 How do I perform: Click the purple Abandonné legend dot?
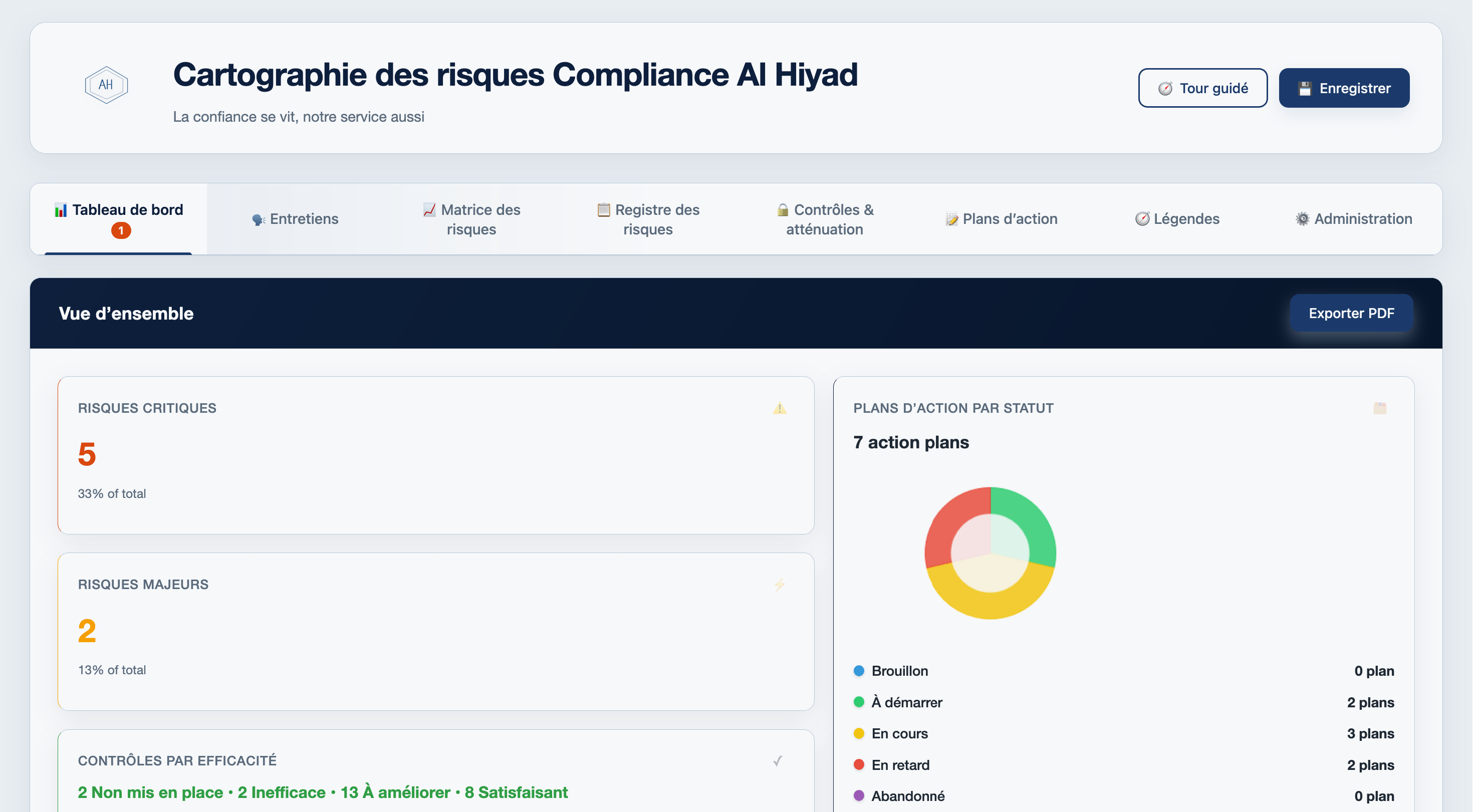[859, 796]
